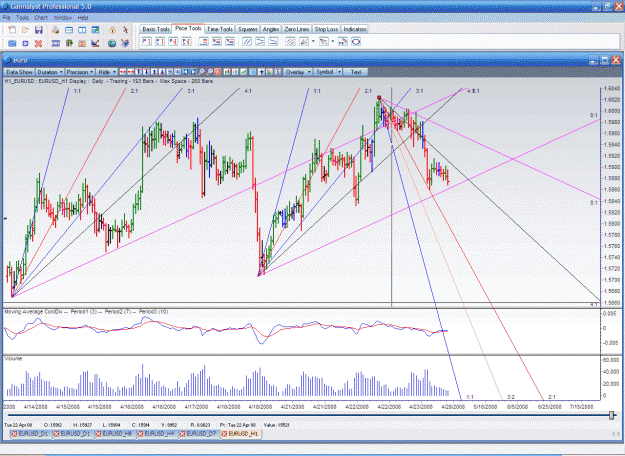Image resolution: width=625 pixels, height=456 pixels.
Task: Select the EURUSD_H1 chart tab
Action: click(x=243, y=433)
